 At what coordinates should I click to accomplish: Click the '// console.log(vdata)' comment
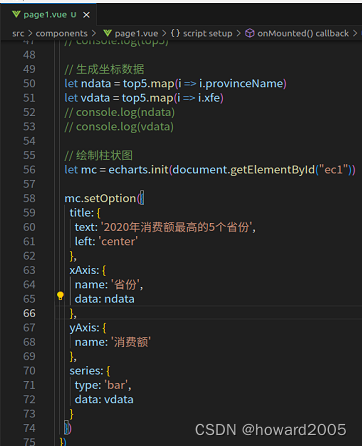click(x=119, y=127)
